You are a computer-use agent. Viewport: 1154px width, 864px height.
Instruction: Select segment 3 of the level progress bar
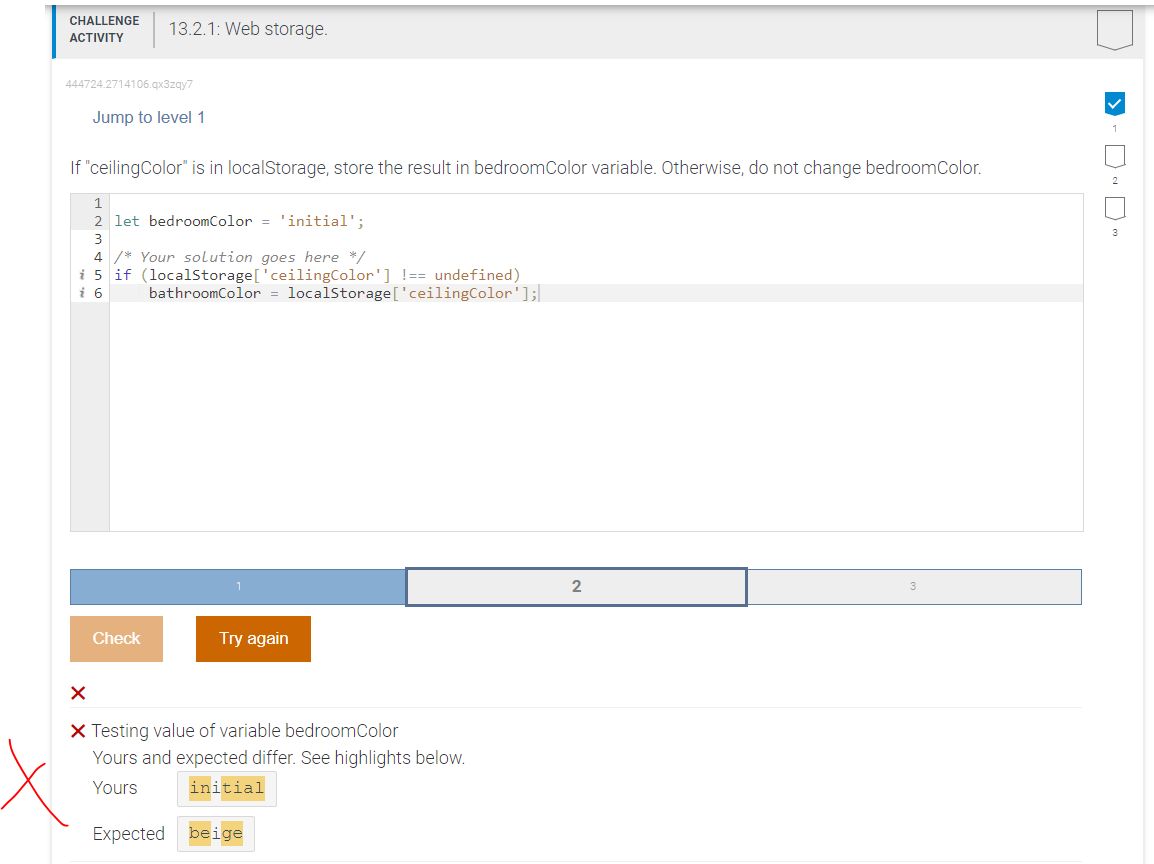[x=913, y=586]
